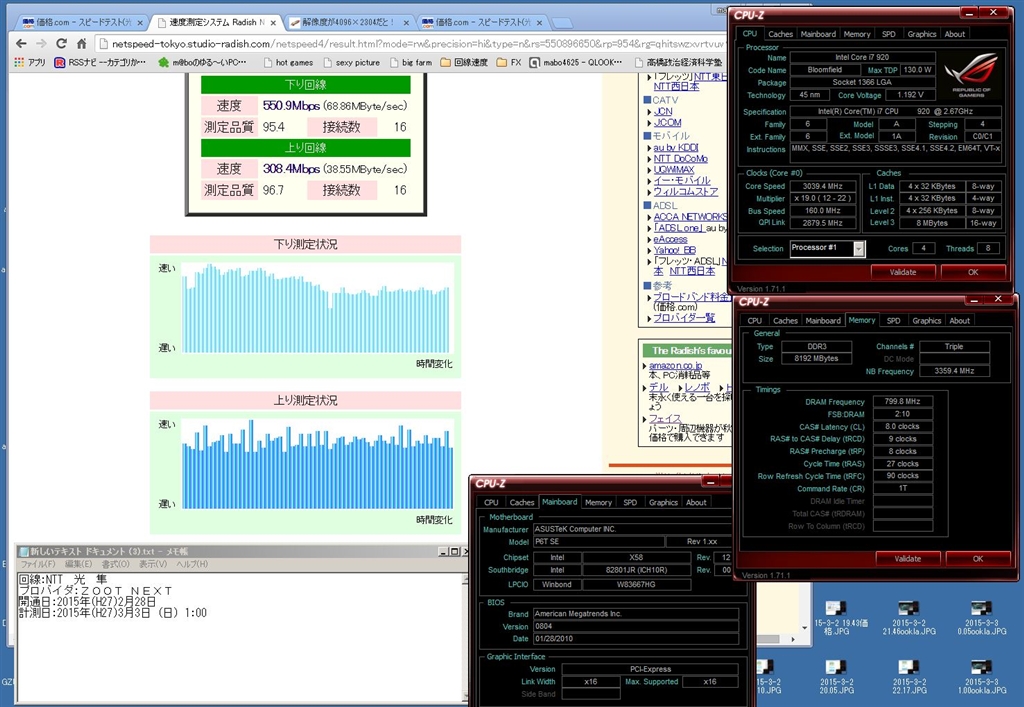Click the browser reload icon
The height and width of the screenshot is (707, 1024).
click(61, 43)
